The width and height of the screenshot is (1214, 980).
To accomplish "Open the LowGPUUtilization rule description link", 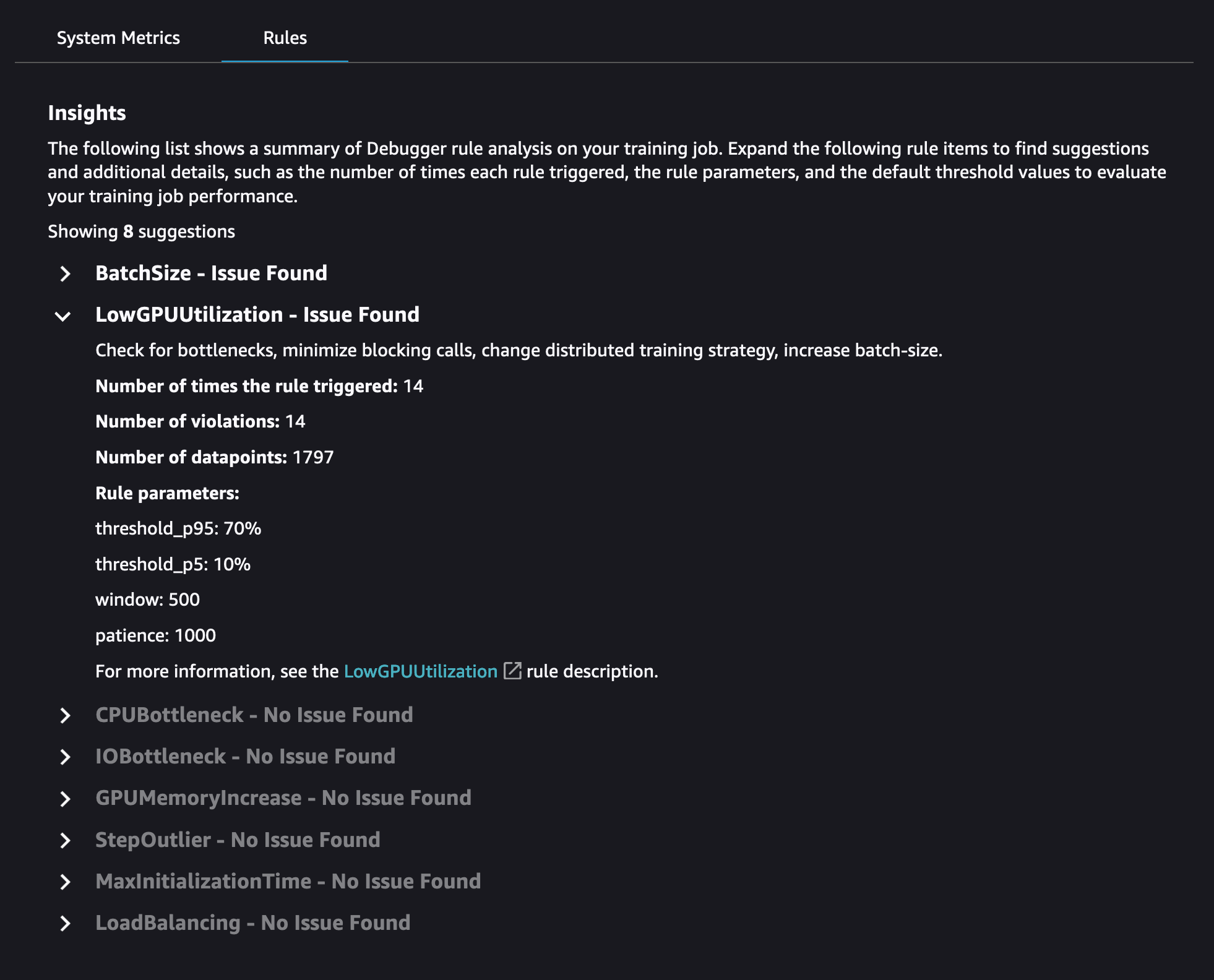I will (421, 671).
